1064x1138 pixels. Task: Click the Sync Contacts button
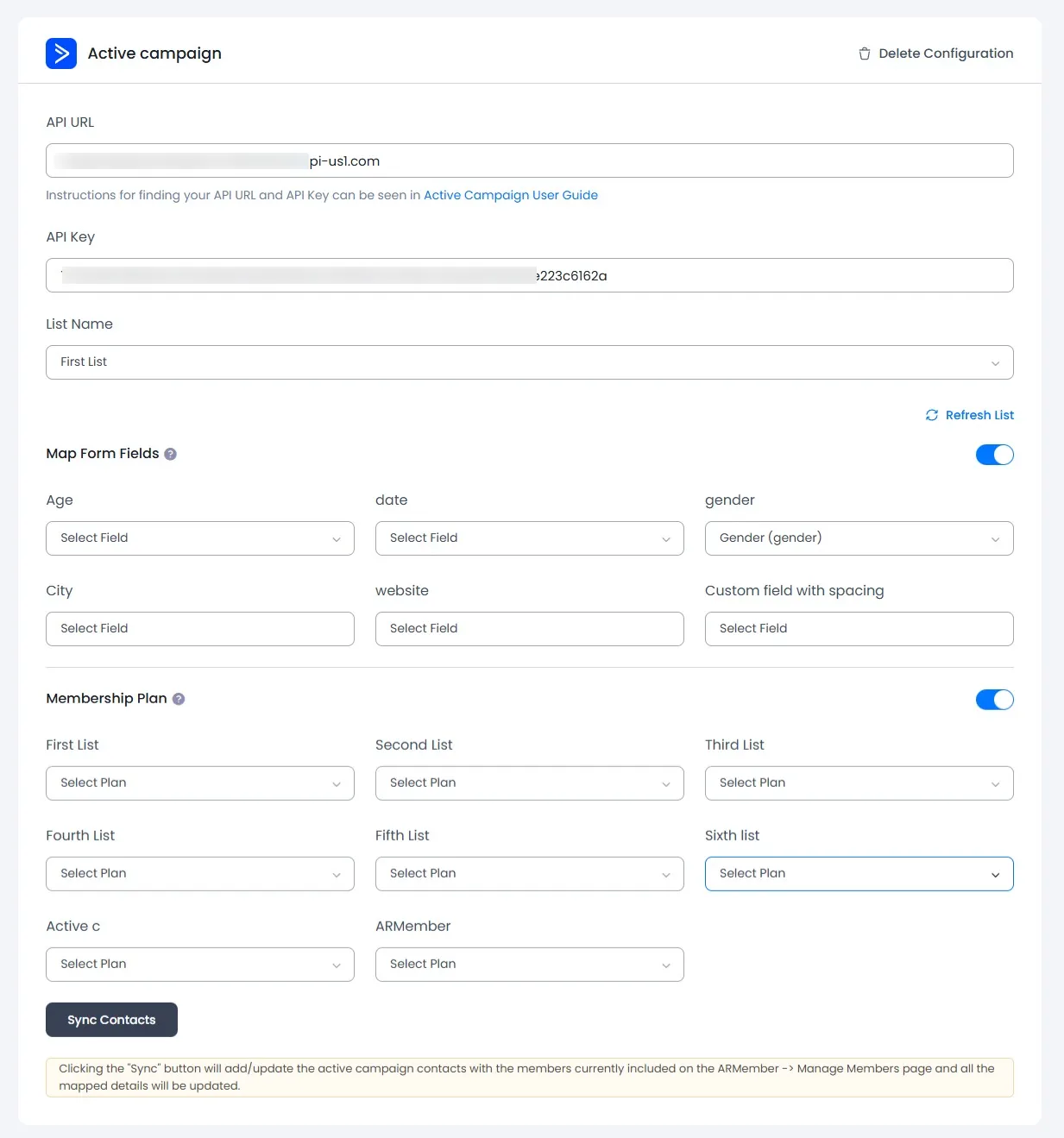[111, 1020]
